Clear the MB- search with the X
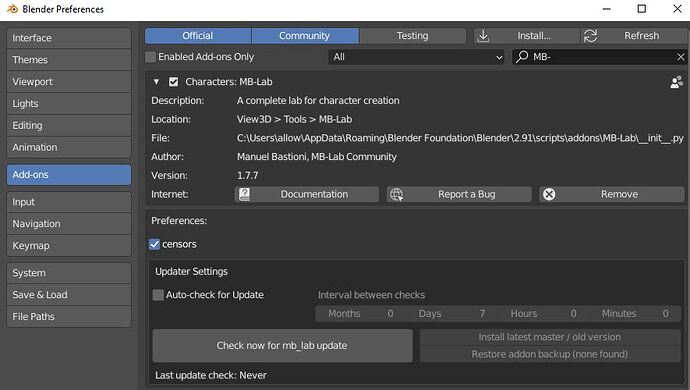The height and width of the screenshot is (390, 690). tap(681, 57)
